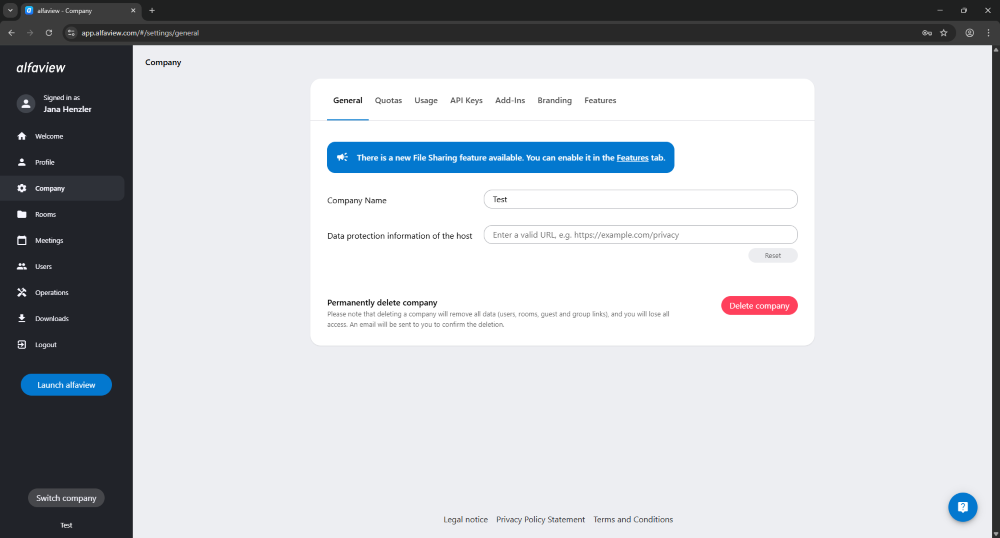1000x538 pixels.
Task: Select the Rooms folder icon
Action: [22, 214]
